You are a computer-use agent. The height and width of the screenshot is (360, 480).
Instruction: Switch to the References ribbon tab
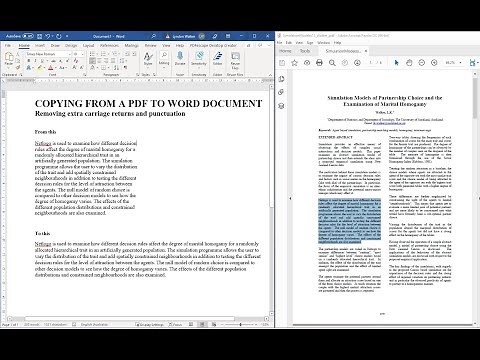(109, 46)
